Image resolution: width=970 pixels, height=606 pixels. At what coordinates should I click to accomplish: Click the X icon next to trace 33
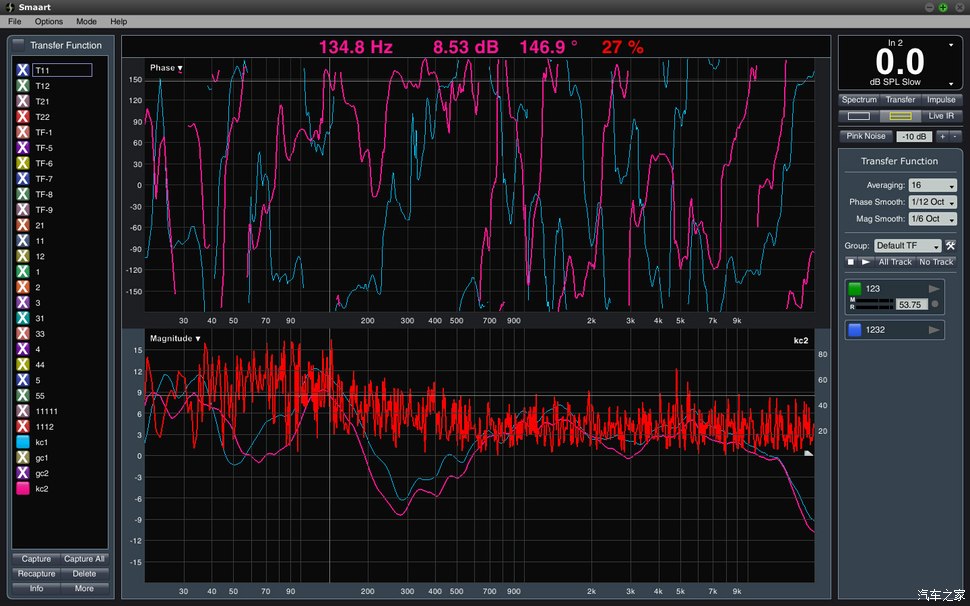click(x=23, y=333)
